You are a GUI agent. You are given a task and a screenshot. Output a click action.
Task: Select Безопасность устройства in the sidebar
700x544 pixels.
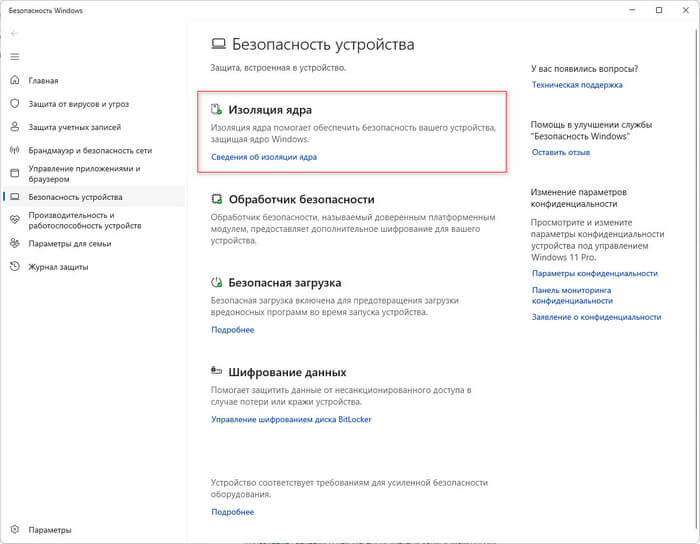[x=75, y=197]
